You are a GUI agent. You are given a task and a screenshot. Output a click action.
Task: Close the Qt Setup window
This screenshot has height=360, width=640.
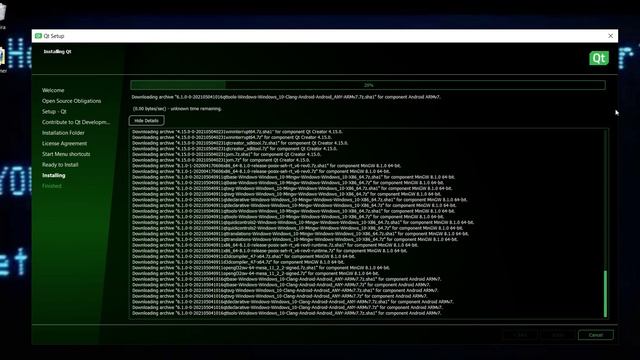tap(610, 36)
